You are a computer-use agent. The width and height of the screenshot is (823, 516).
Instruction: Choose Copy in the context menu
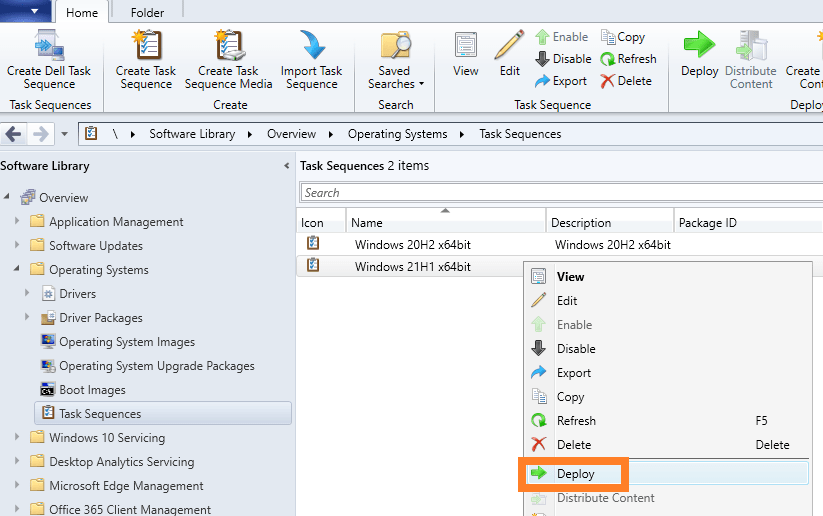[668, 397]
